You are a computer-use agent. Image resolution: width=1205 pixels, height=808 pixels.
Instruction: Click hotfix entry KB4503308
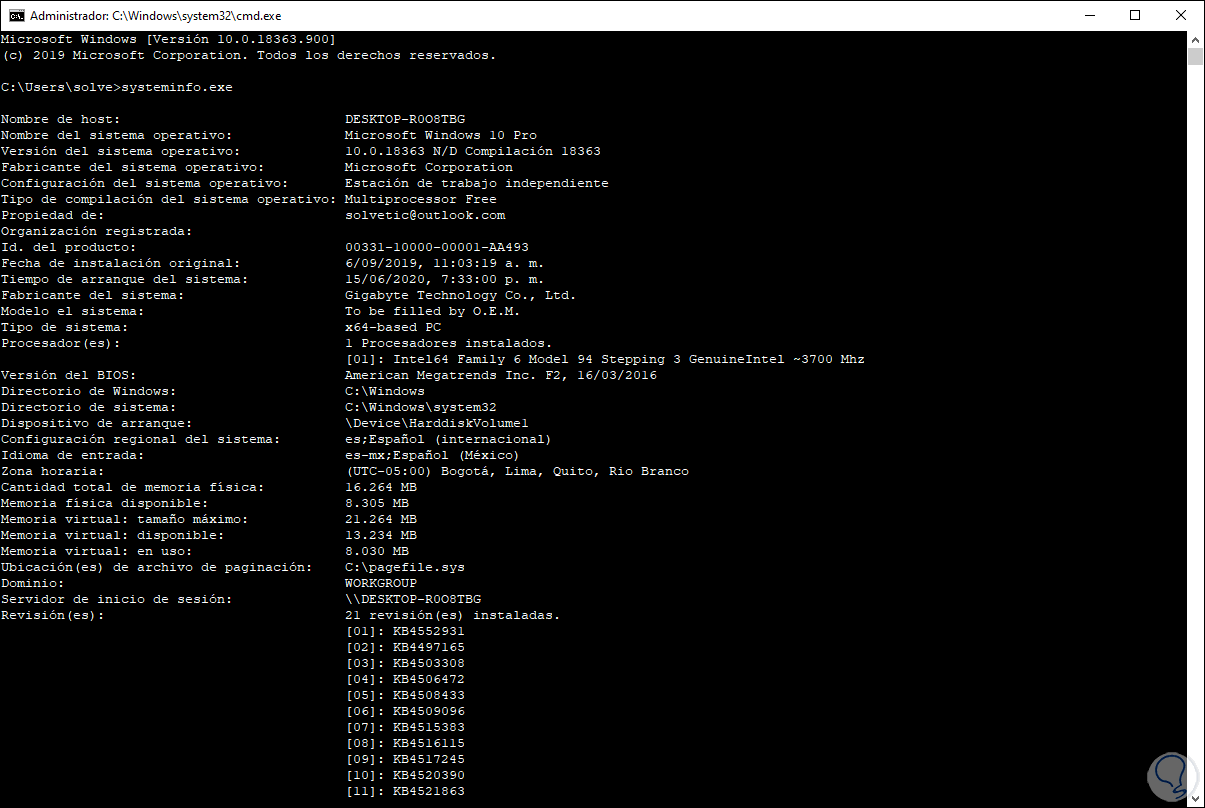click(x=405, y=663)
